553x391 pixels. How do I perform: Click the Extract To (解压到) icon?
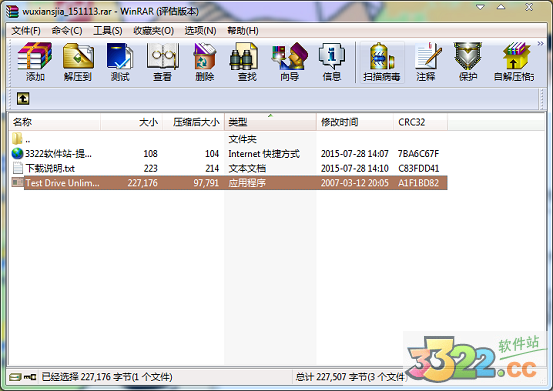78,56
